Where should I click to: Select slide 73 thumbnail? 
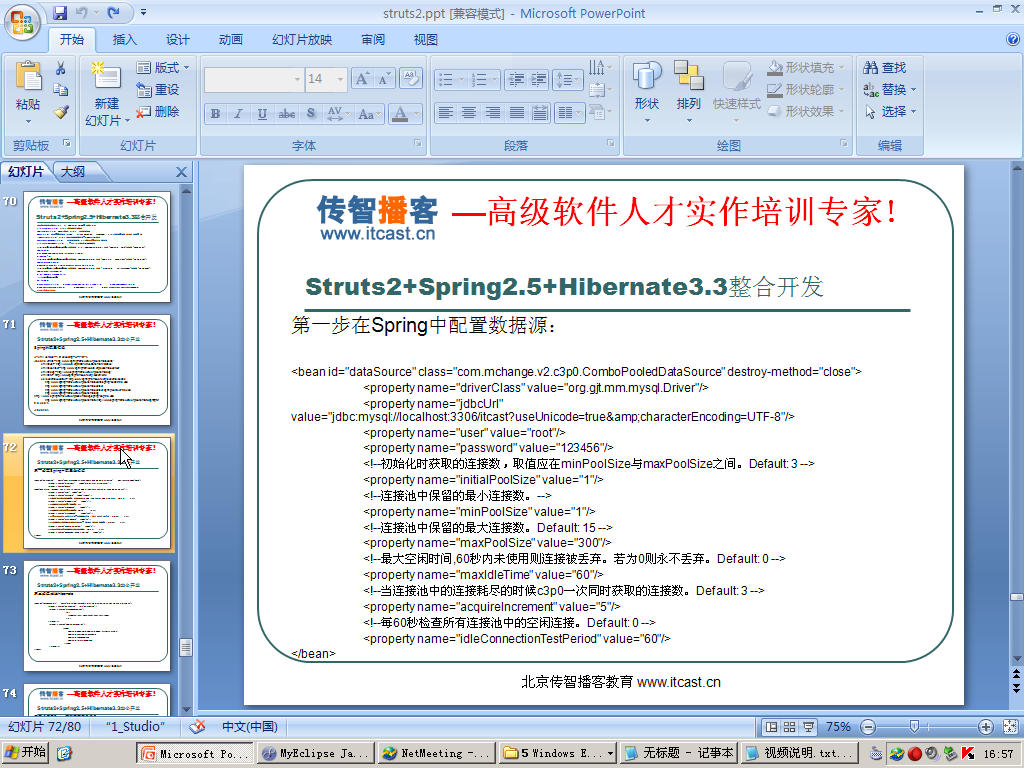click(97, 615)
